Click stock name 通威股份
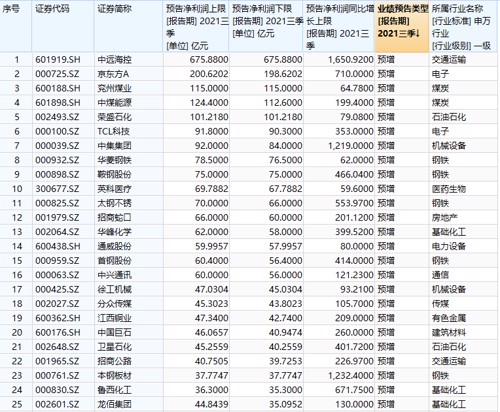Screen dimensions: 500x412 (x=114, y=246)
